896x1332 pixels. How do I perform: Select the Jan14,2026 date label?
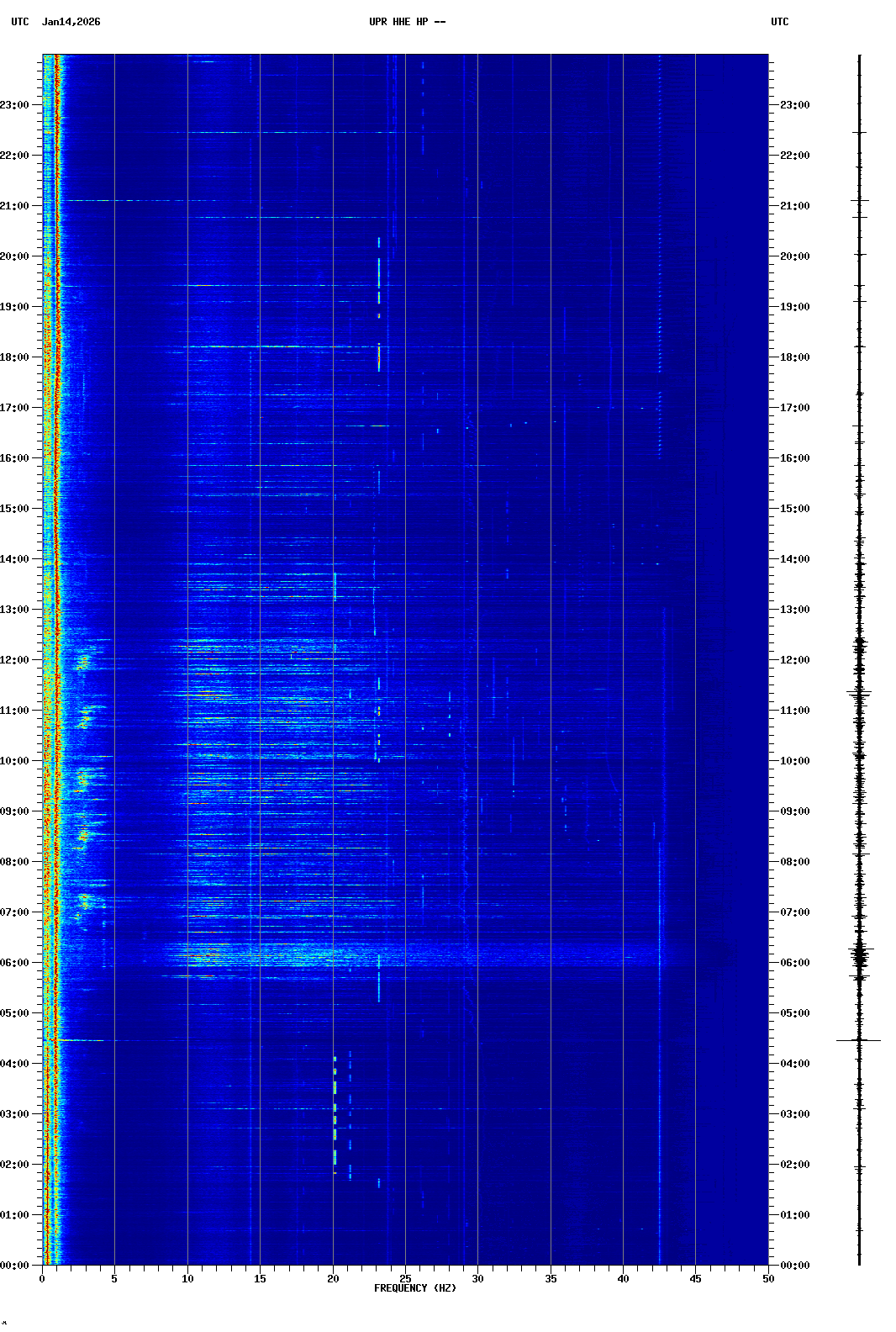[71, 22]
